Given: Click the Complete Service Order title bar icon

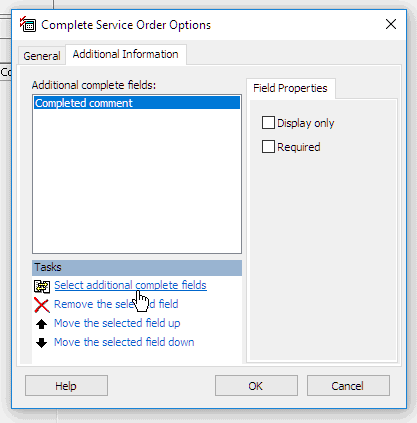Looking at the screenshot, I should [x=27, y=24].
